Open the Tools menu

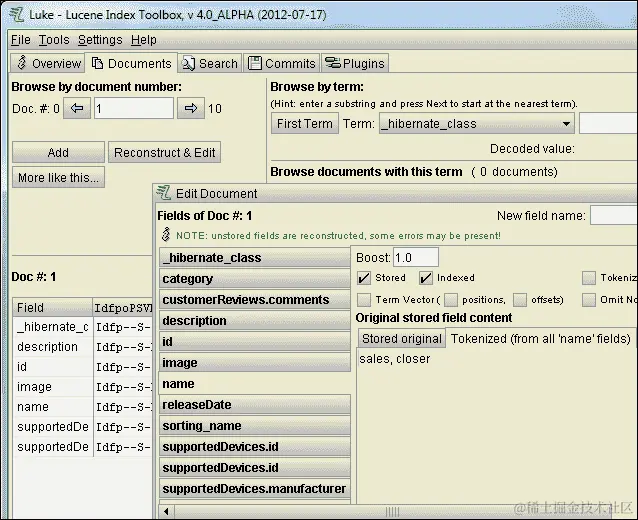54,40
